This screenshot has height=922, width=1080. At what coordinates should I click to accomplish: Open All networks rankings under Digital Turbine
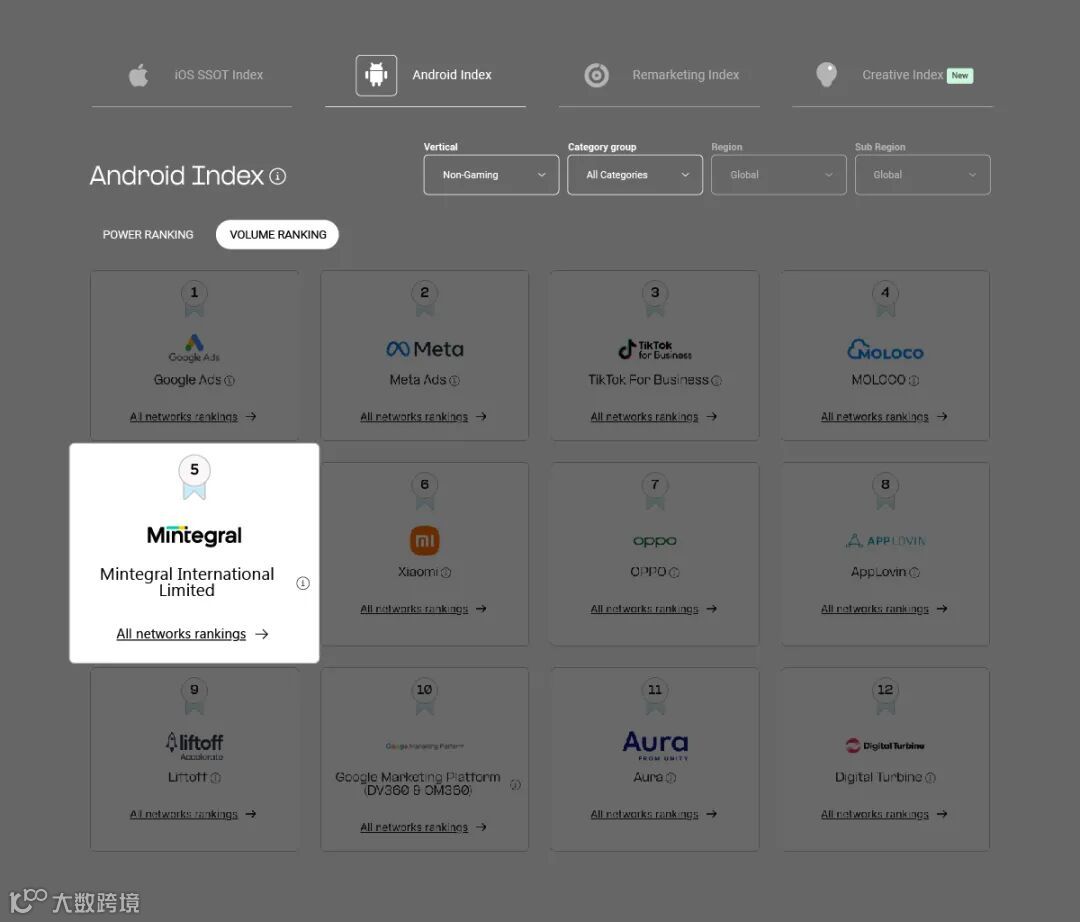[884, 815]
